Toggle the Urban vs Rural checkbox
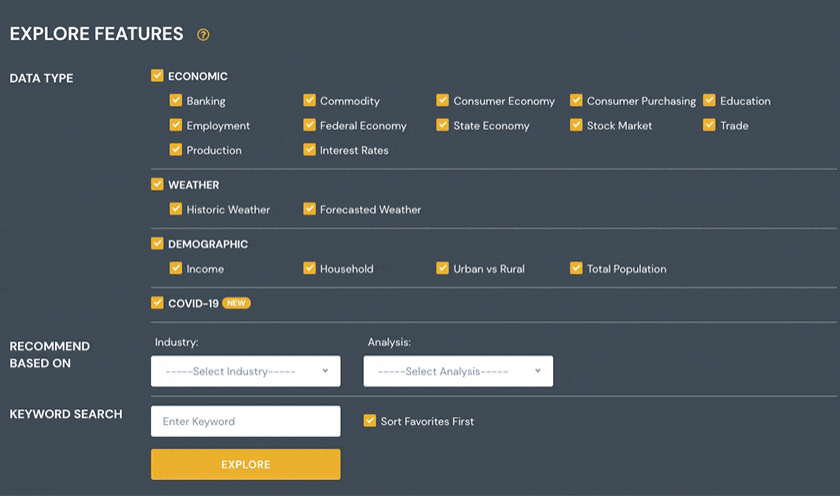Screen dimensions: 840x497 click(x=443, y=269)
